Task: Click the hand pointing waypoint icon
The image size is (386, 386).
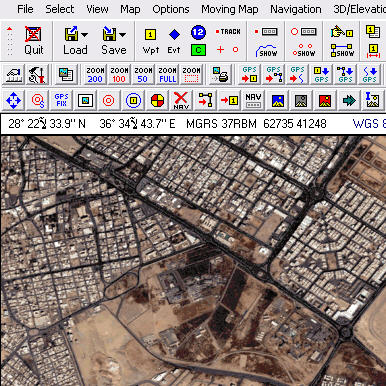Action: [342, 32]
